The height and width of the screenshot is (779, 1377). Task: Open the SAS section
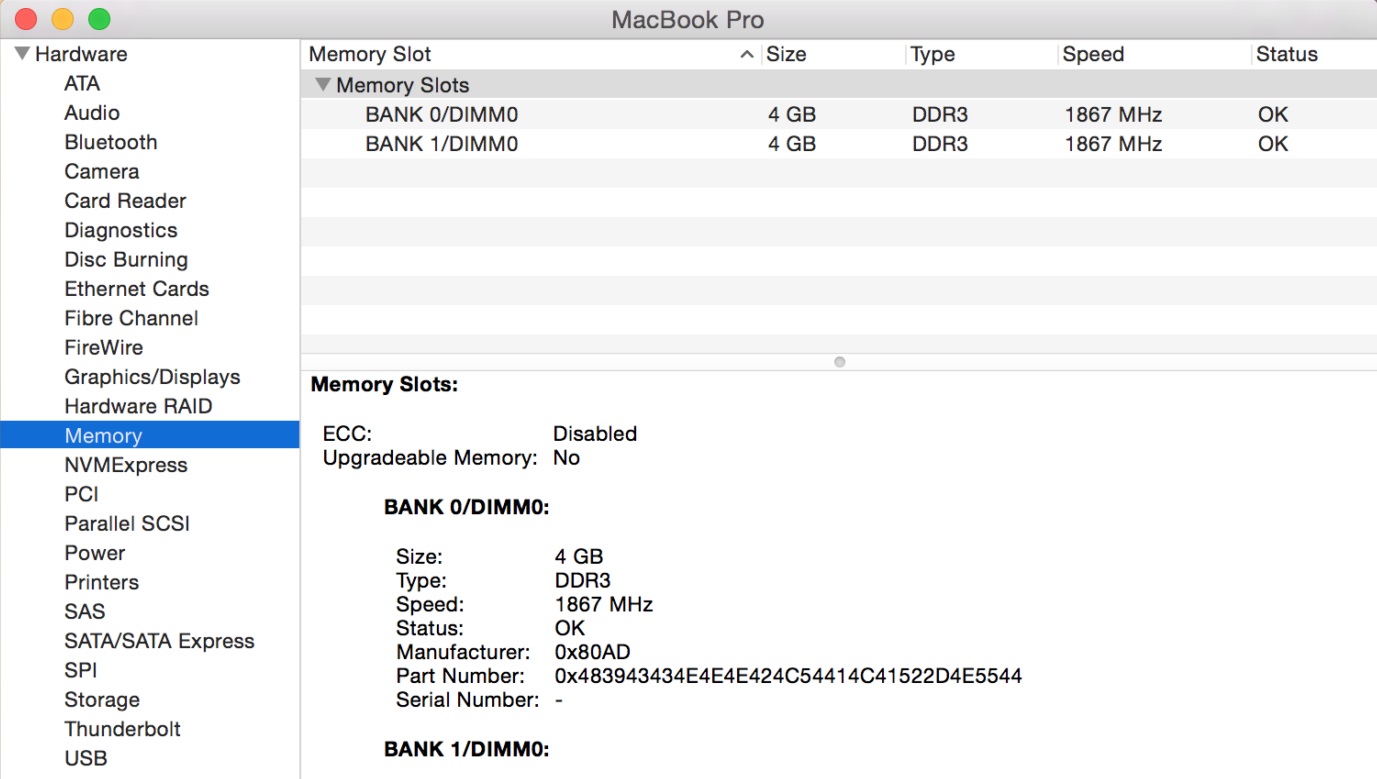[x=84, y=611]
